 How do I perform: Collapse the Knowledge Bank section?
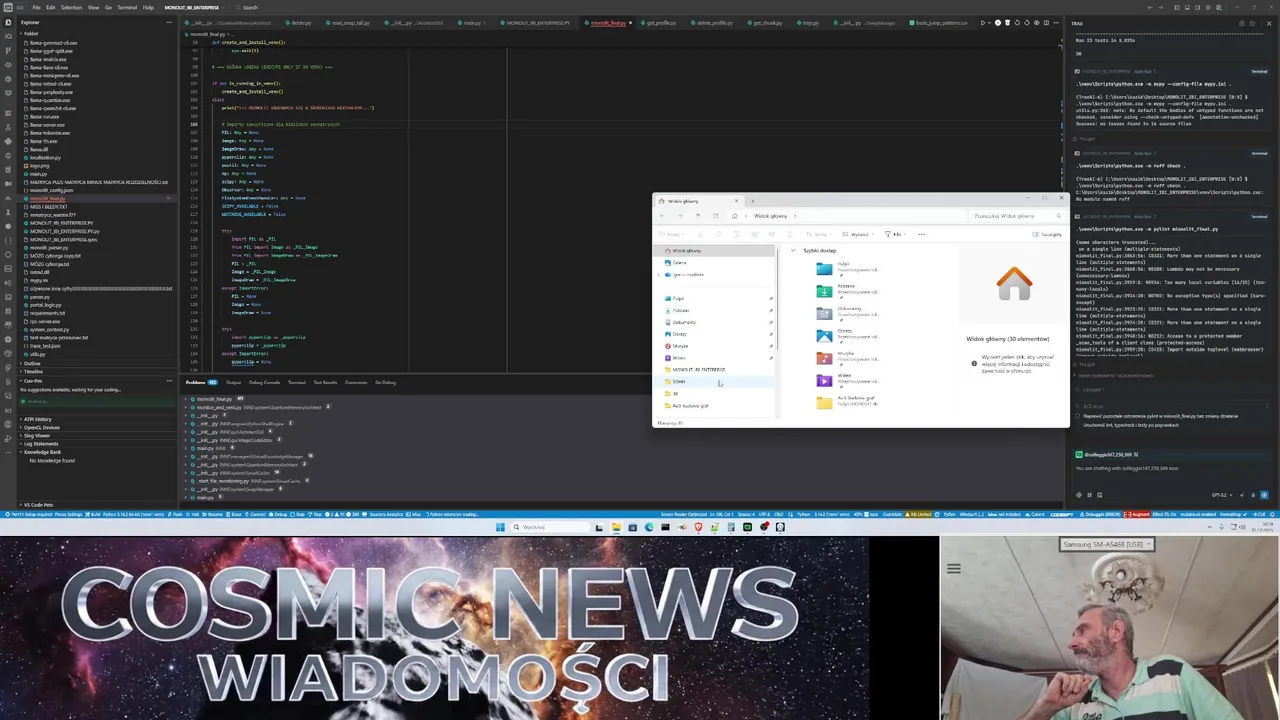tap(43, 452)
